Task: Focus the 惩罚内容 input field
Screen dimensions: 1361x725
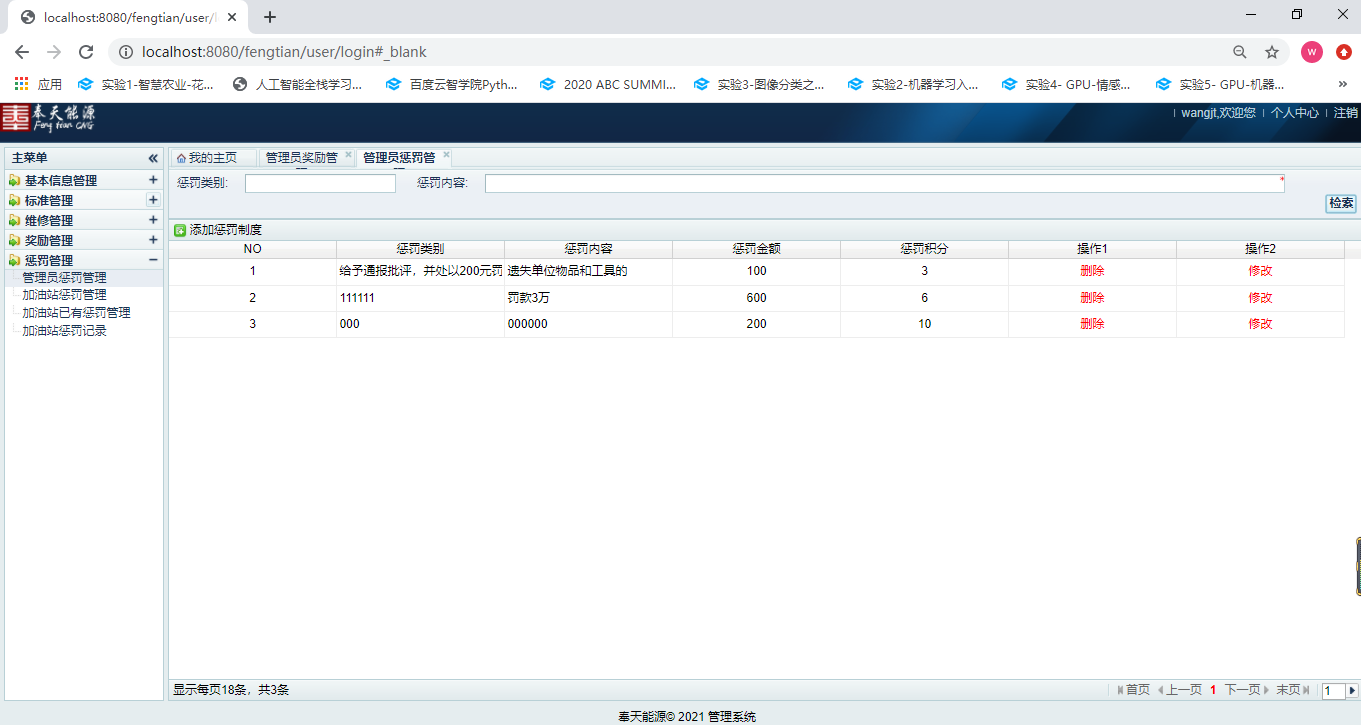Action: point(883,183)
